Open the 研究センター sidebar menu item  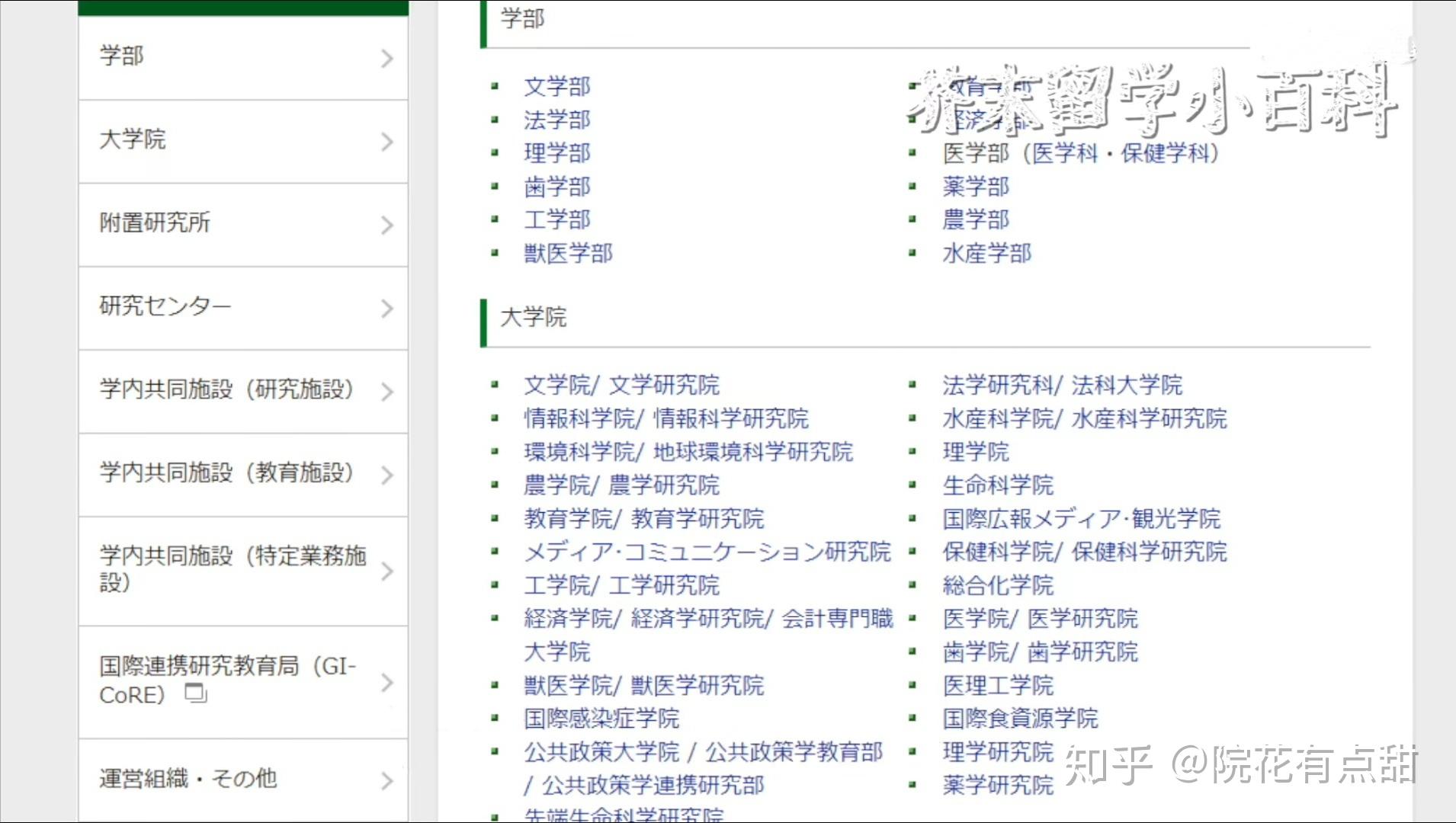tap(243, 308)
